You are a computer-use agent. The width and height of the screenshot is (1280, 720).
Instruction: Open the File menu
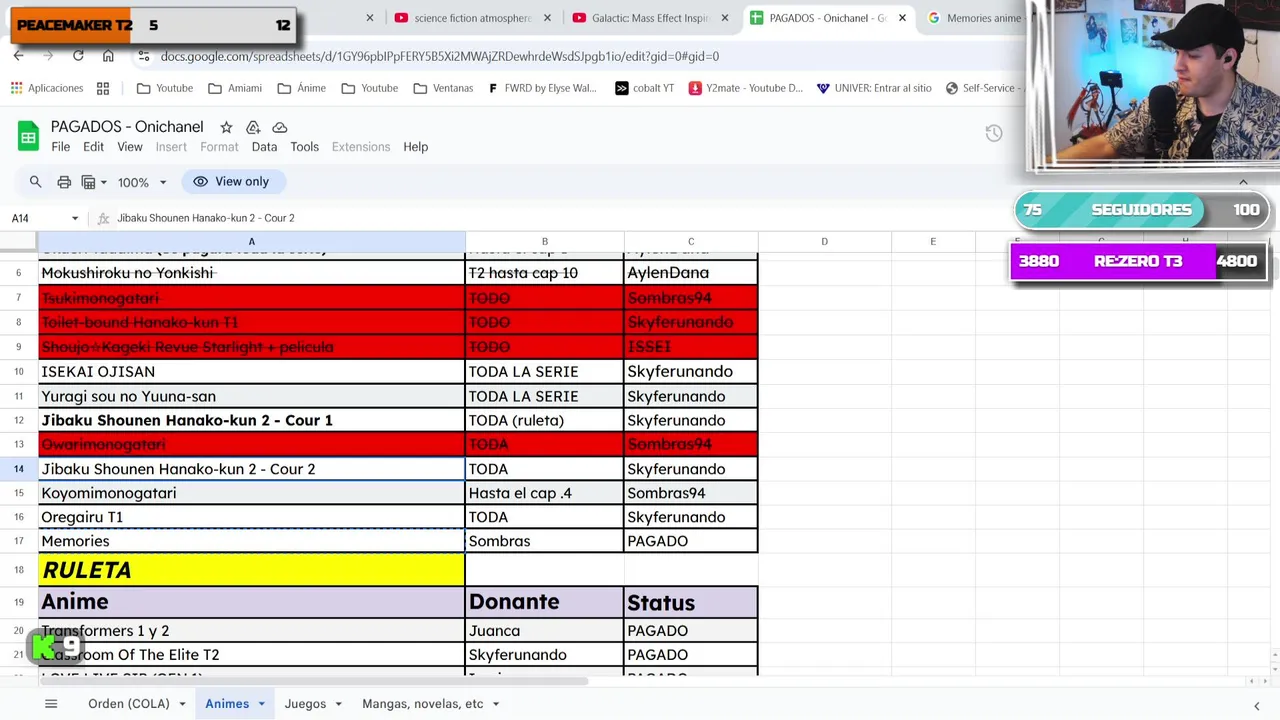click(60, 147)
